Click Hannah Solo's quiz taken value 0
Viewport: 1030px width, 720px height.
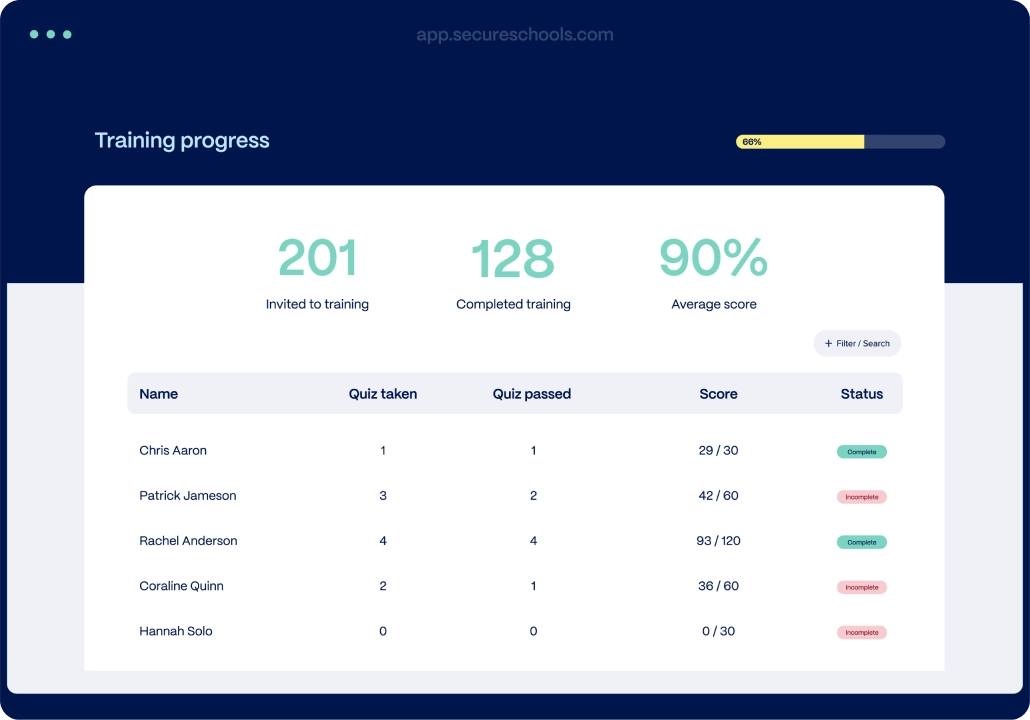pos(383,631)
